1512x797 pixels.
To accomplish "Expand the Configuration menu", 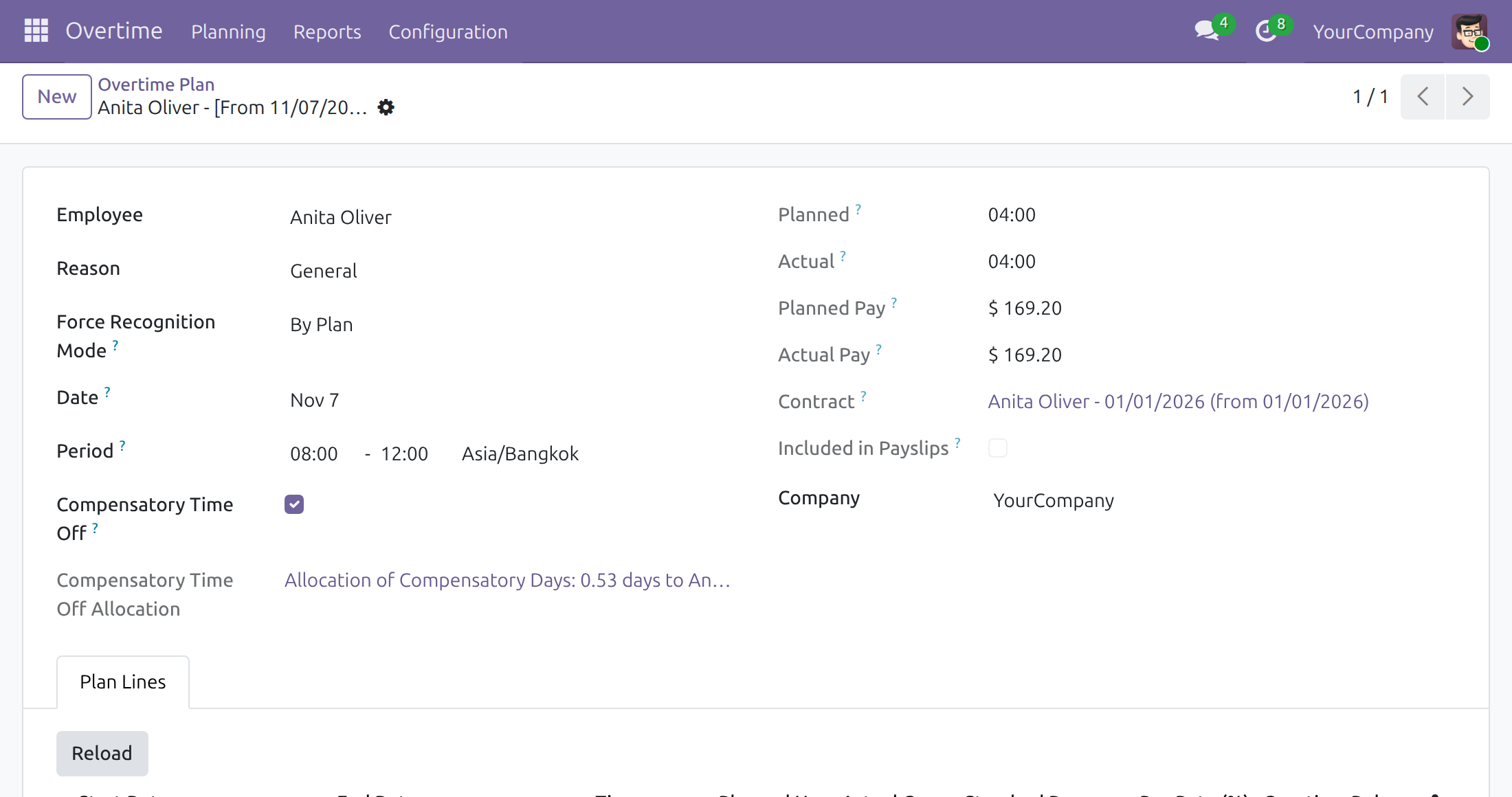I will tap(448, 32).
